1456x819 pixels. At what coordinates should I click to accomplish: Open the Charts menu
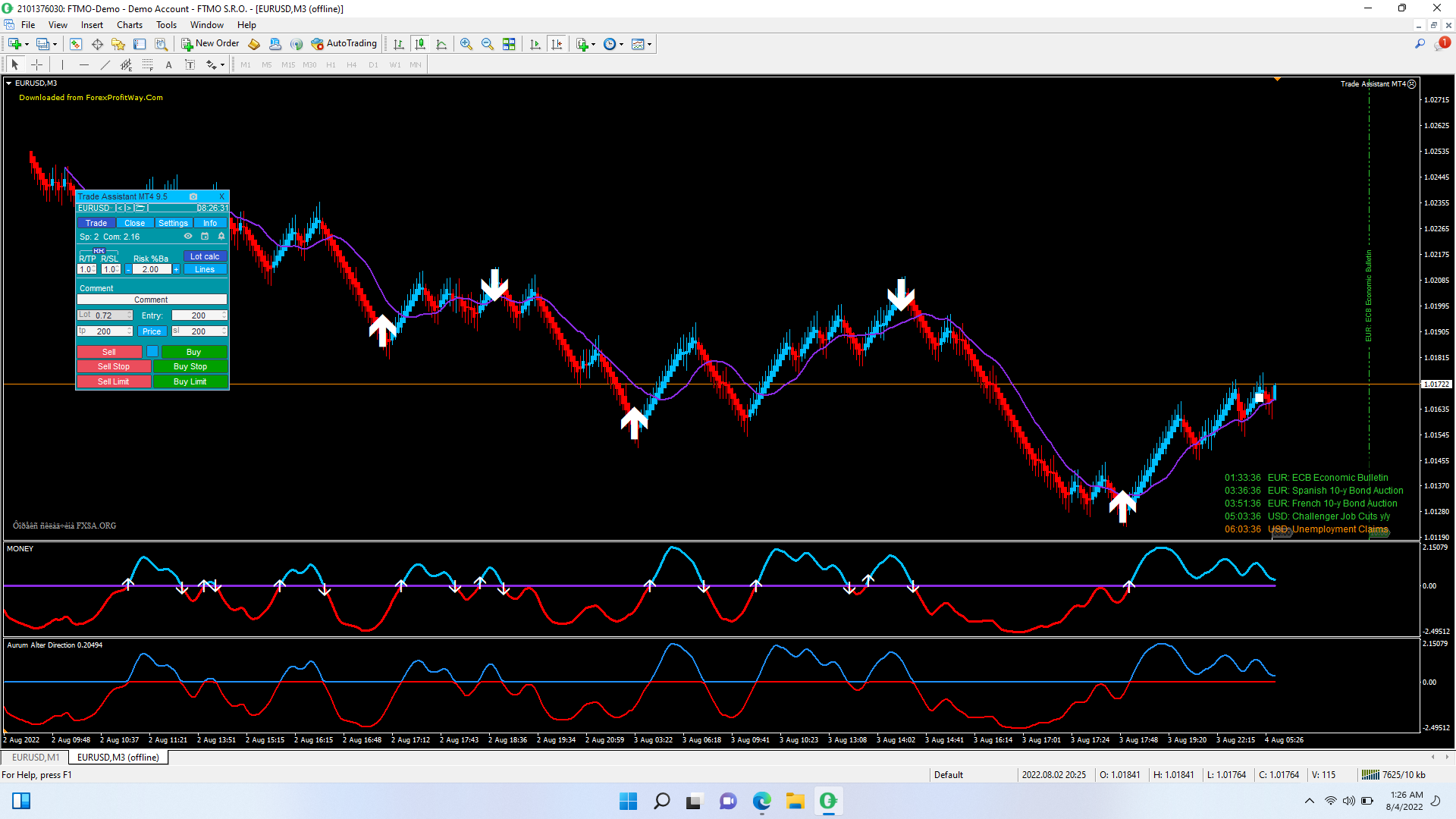(x=129, y=25)
